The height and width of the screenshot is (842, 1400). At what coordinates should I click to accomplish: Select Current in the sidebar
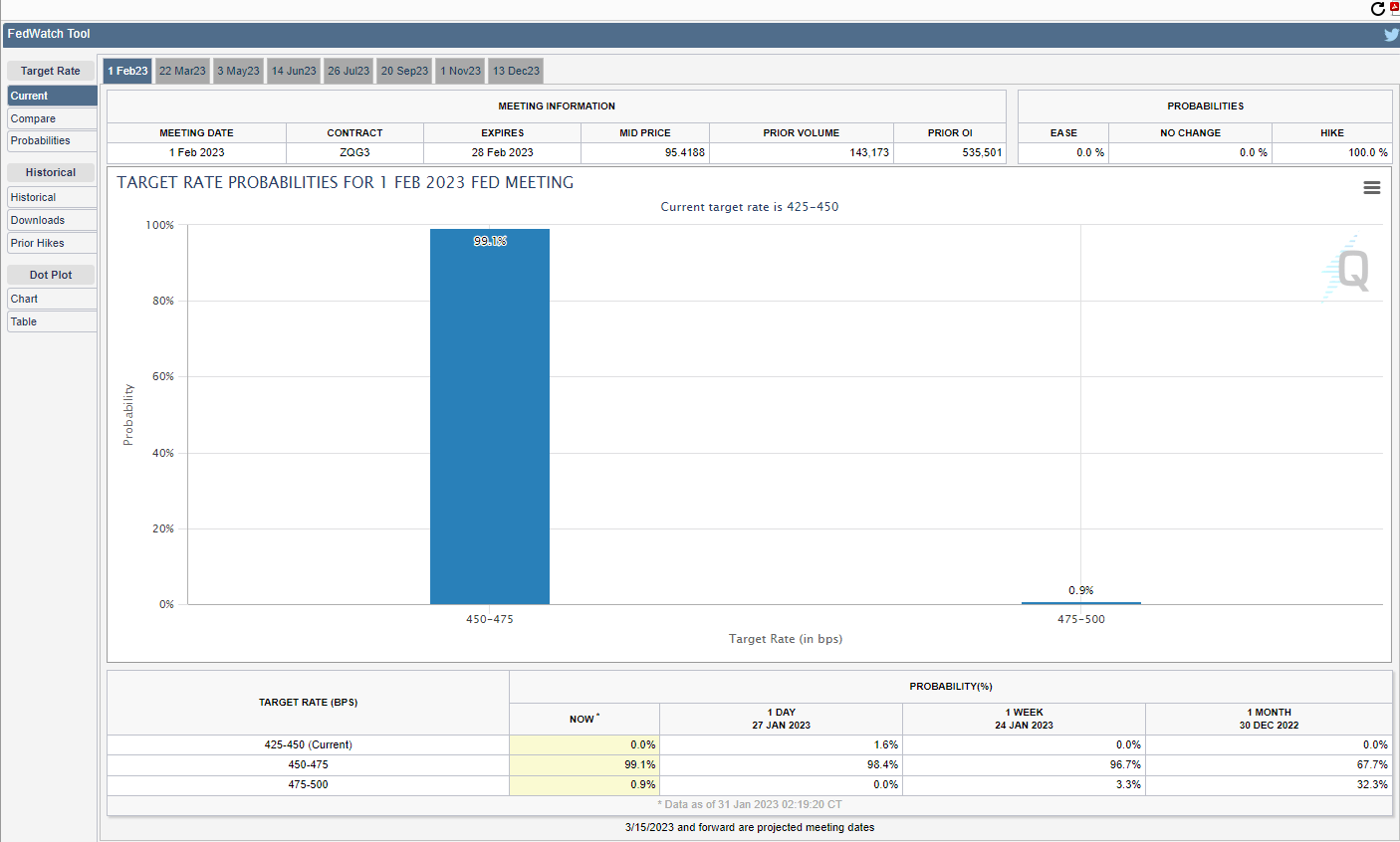pyautogui.click(x=52, y=96)
